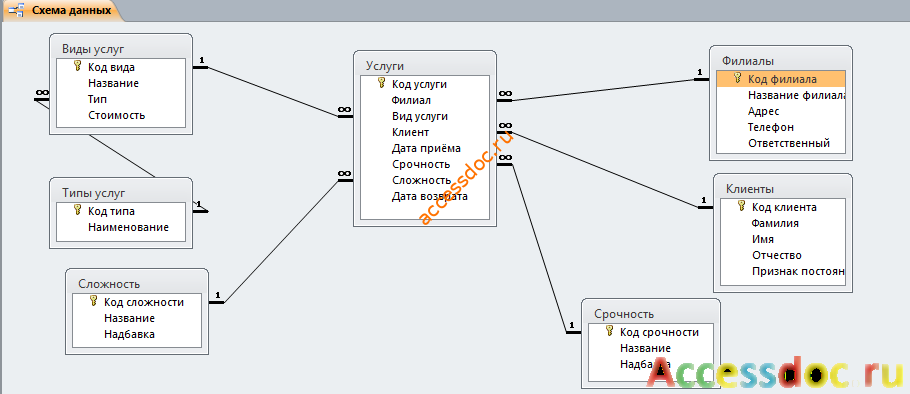
Task: Select Название филиала field
Action: pos(781,95)
